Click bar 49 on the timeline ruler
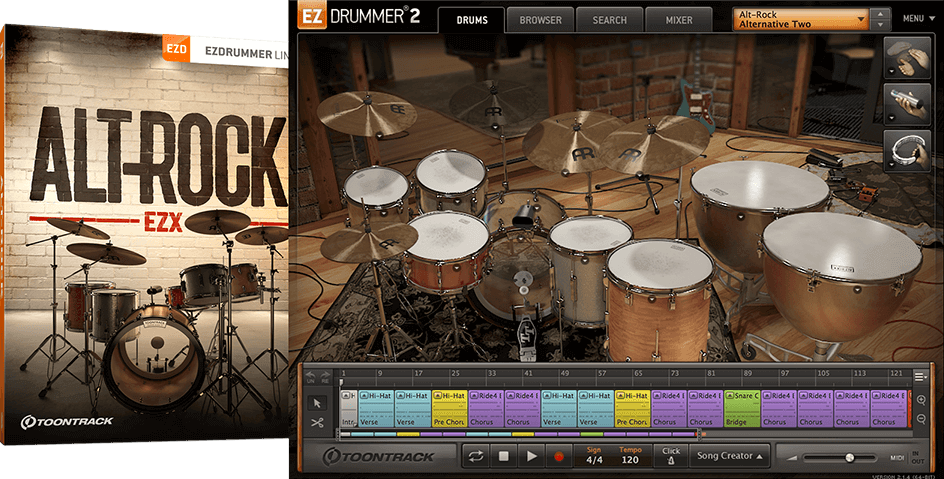944x479 pixels. click(564, 374)
